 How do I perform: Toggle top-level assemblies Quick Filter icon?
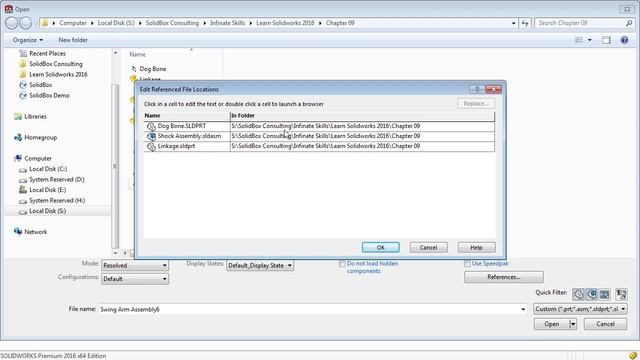tap(621, 294)
